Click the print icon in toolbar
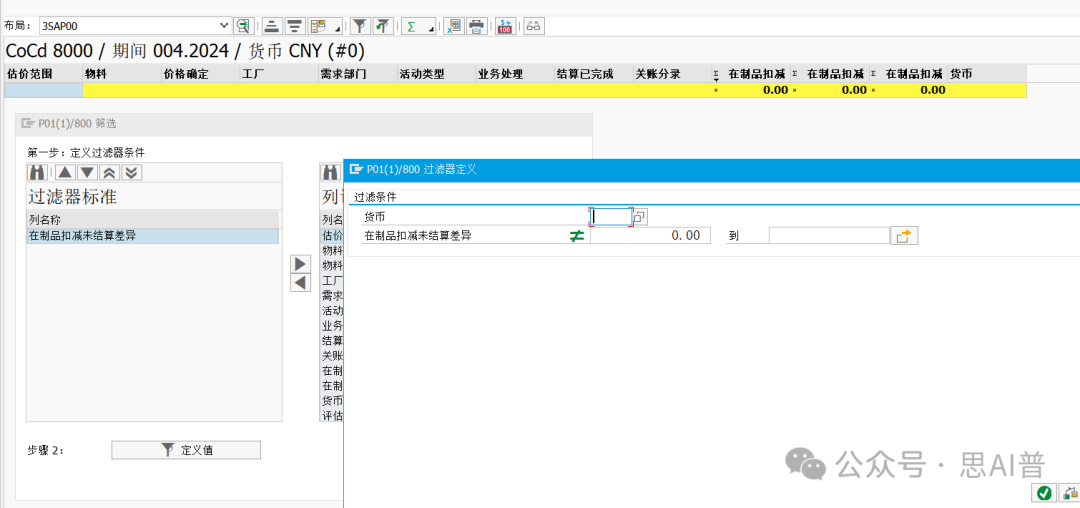The height and width of the screenshot is (508, 1080). tap(477, 26)
